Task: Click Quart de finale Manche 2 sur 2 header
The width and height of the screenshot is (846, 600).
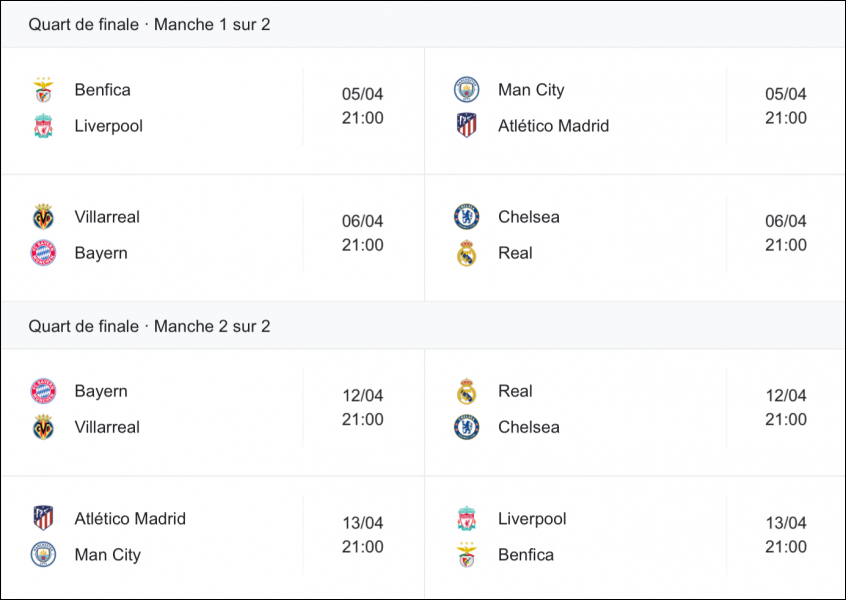Action: click(x=149, y=326)
